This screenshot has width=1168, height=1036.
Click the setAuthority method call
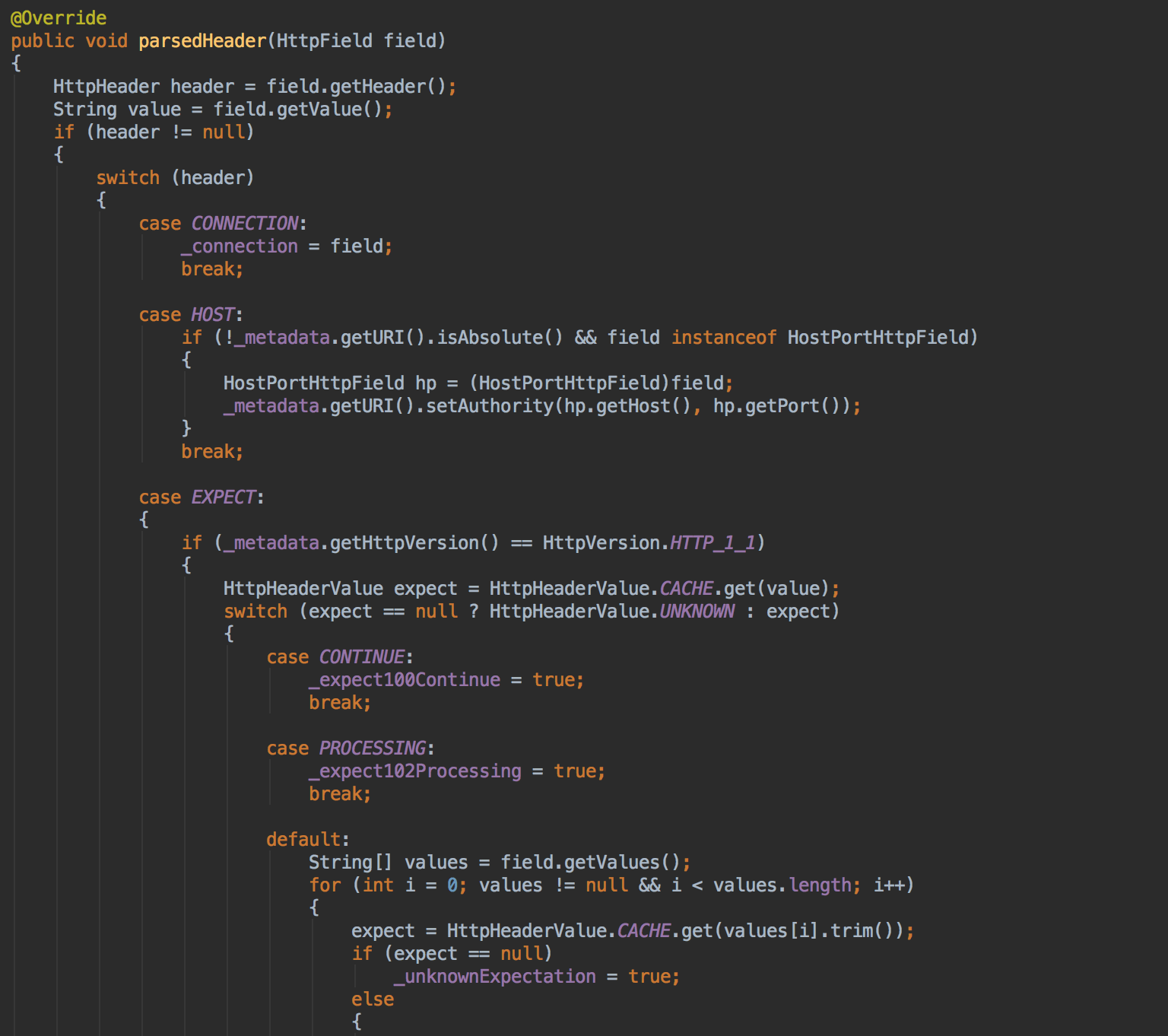490,405
